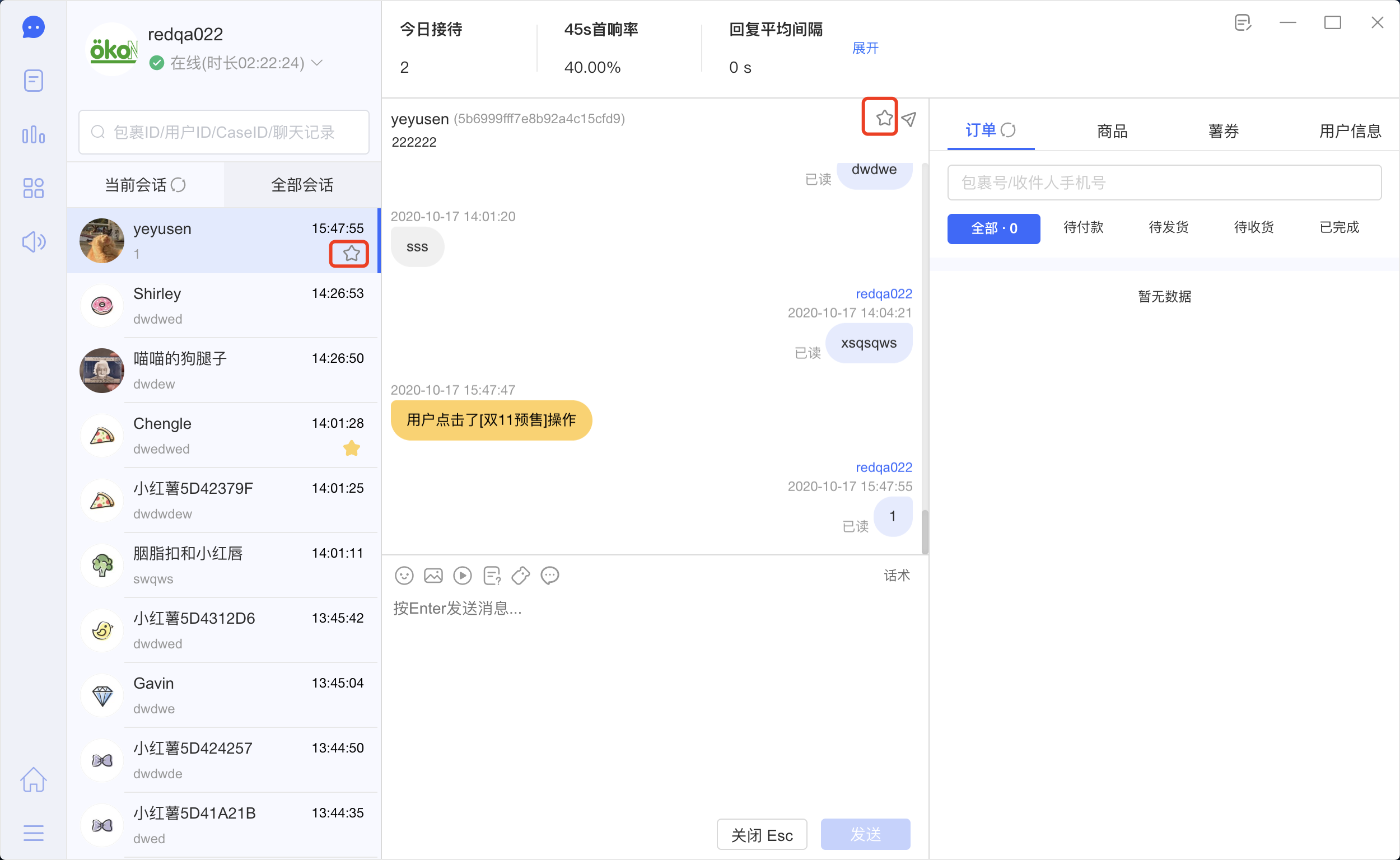1400x860 pixels.
Task: Open the image attachment icon
Action: [x=433, y=576]
